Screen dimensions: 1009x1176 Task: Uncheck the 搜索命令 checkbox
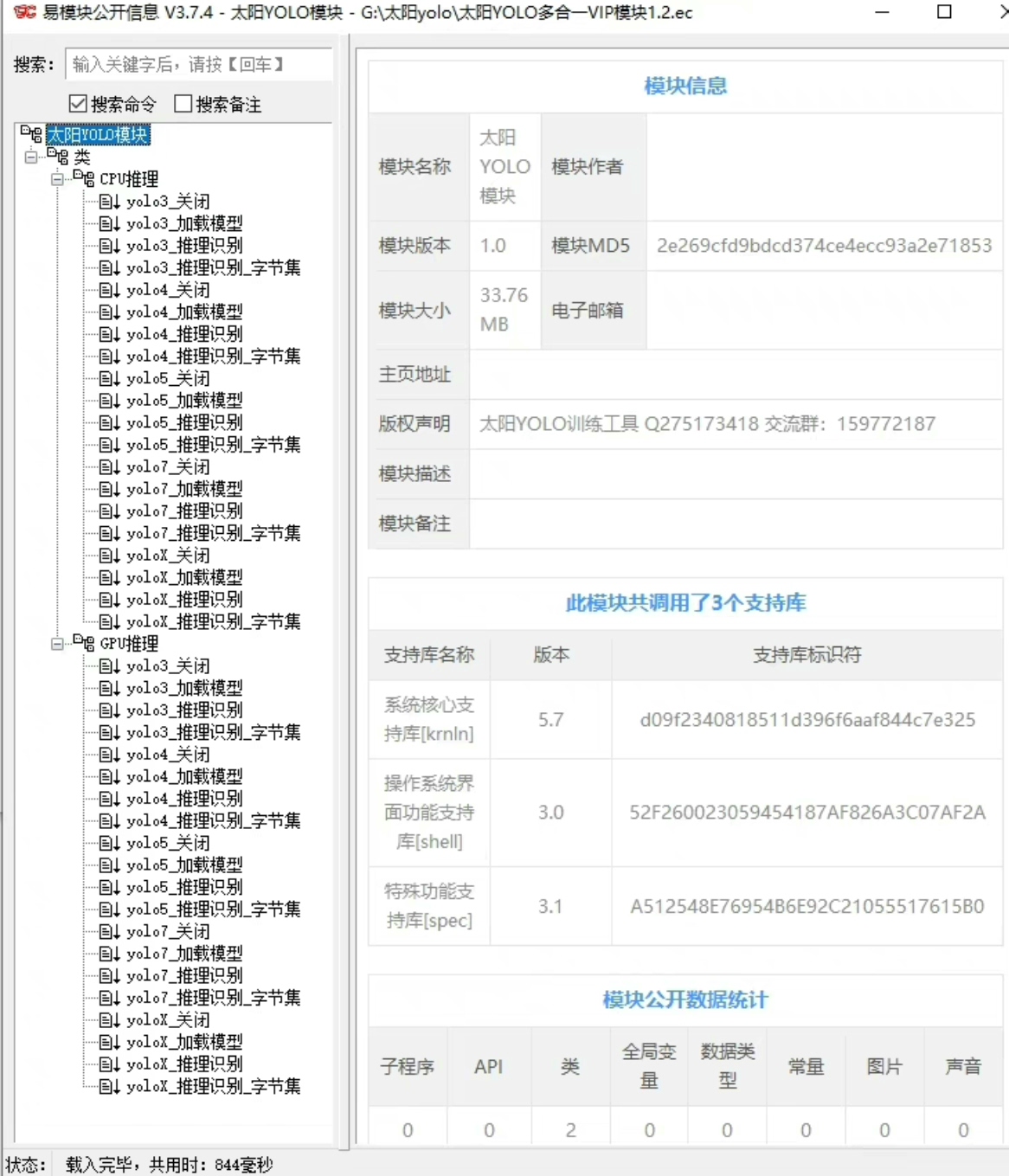coord(78,104)
